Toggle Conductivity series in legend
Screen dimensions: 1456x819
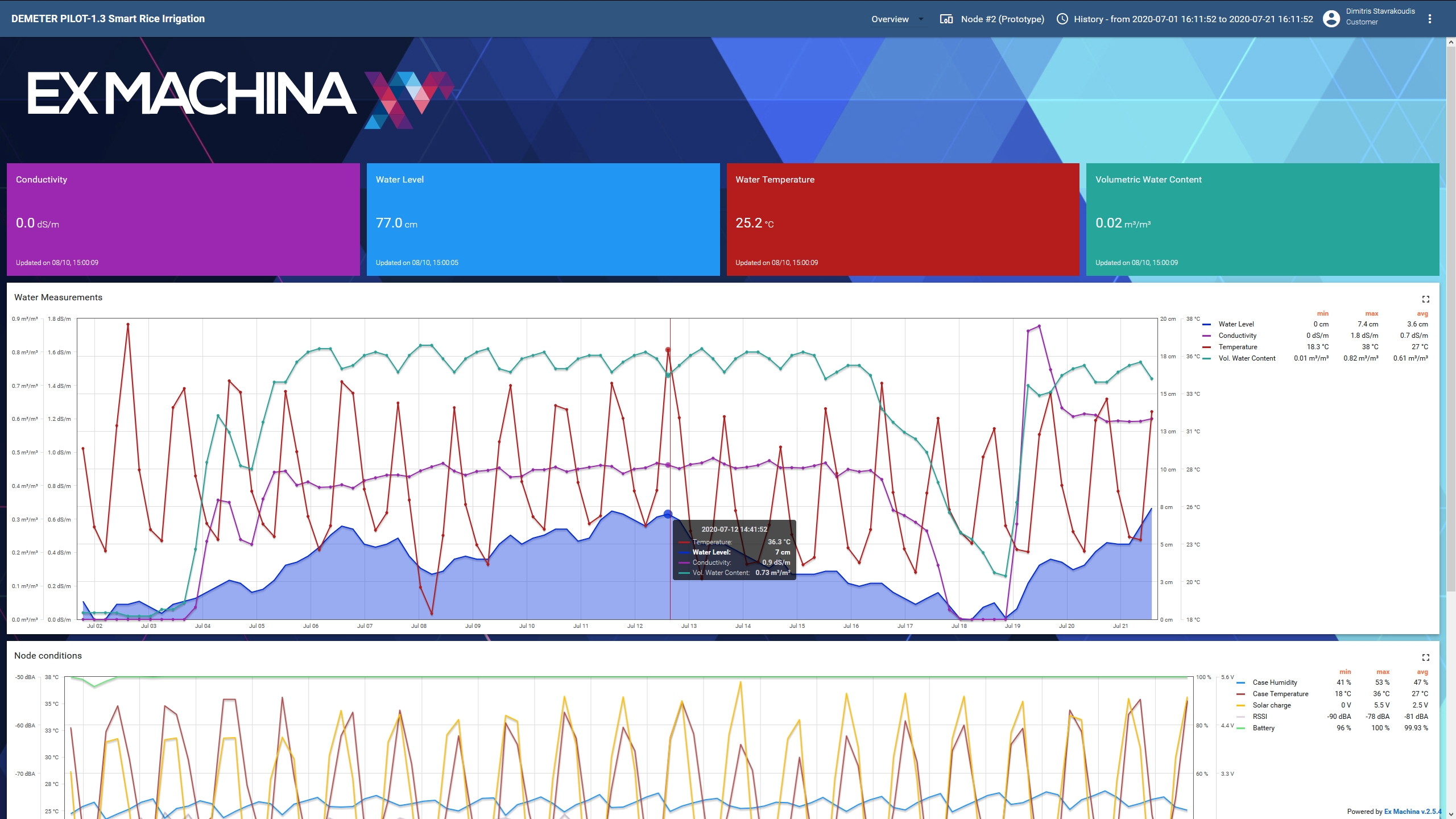tap(1237, 336)
